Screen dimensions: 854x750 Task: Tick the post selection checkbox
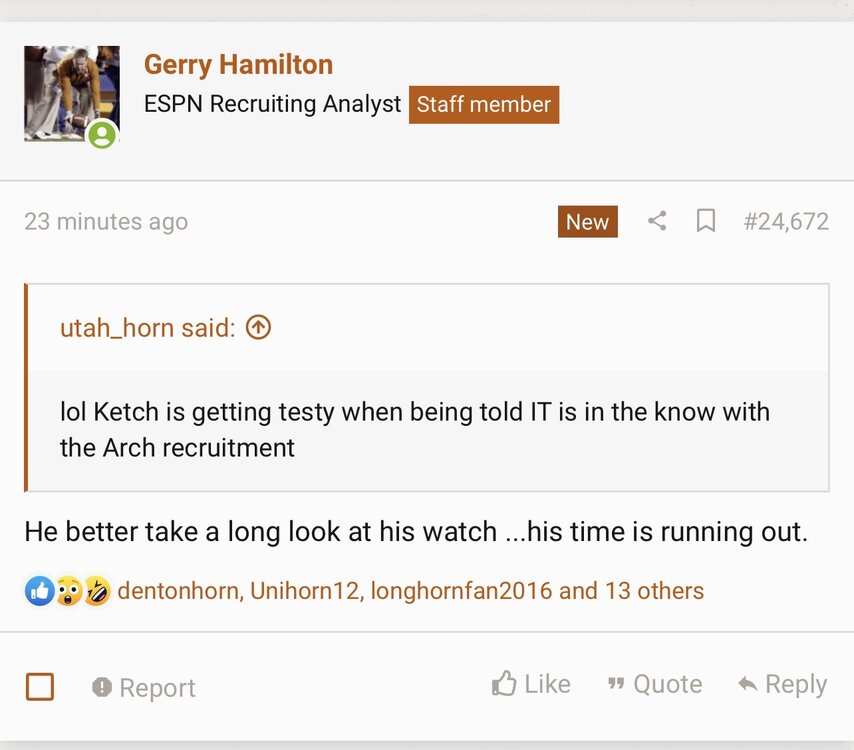[x=40, y=687]
